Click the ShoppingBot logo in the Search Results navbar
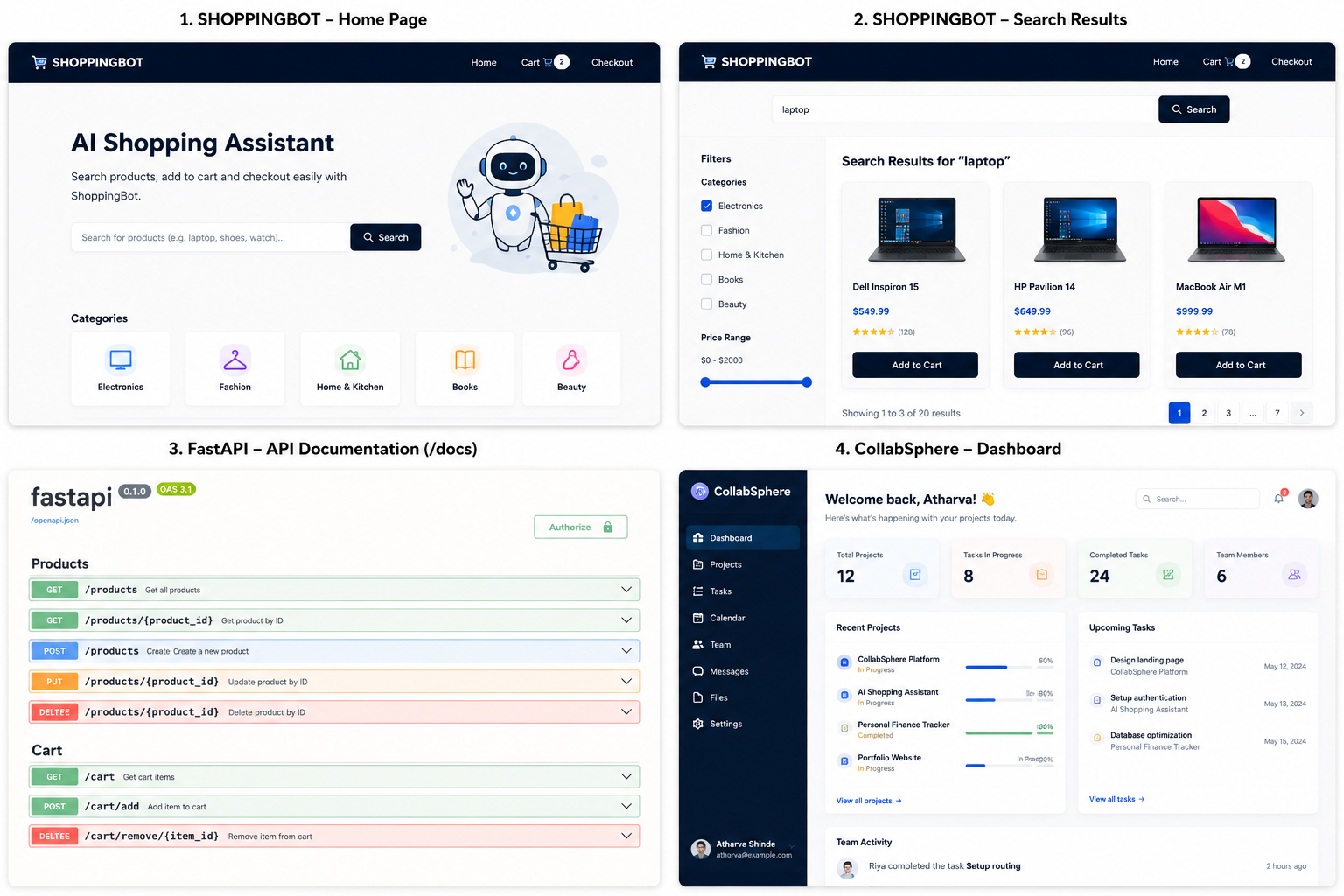 [757, 61]
